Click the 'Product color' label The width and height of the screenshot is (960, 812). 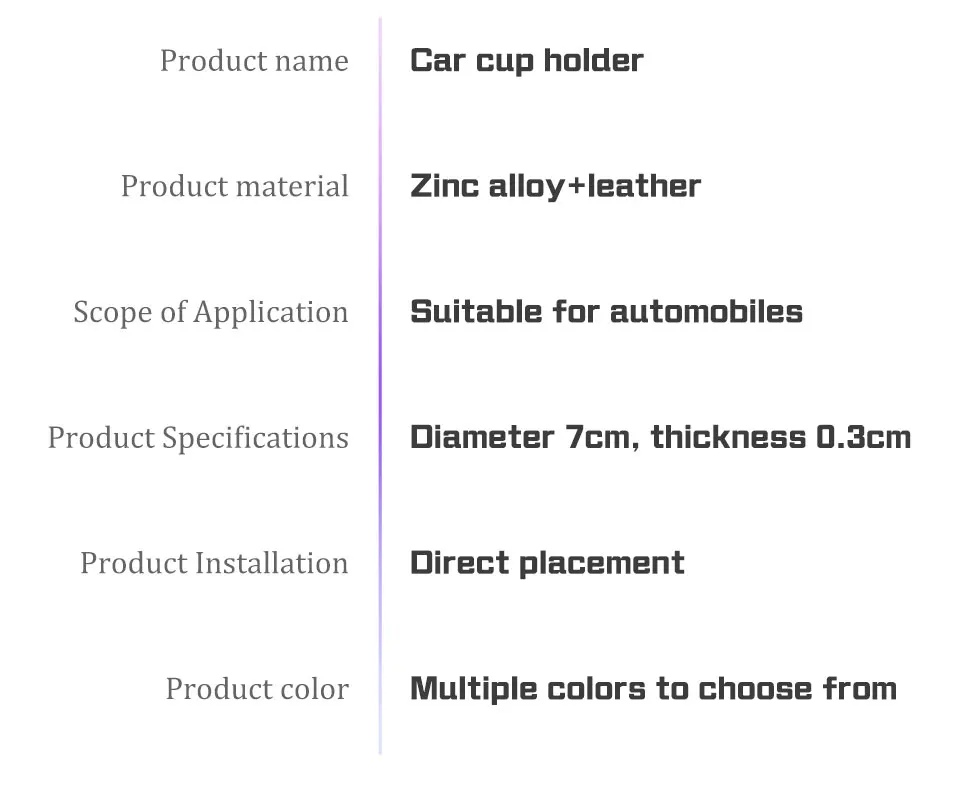click(x=257, y=689)
